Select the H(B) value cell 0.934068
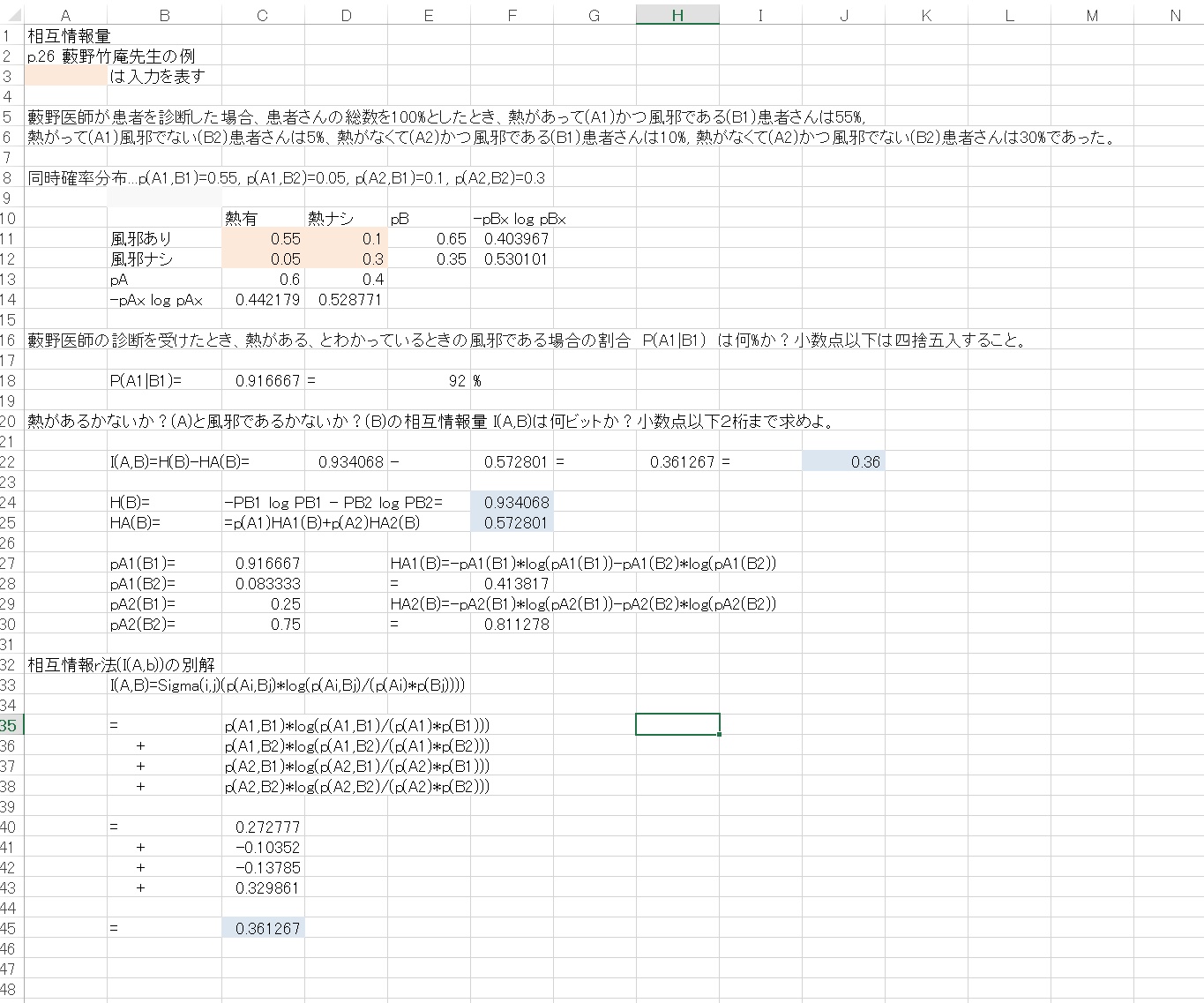This screenshot has width=1204, height=1003. [512, 502]
